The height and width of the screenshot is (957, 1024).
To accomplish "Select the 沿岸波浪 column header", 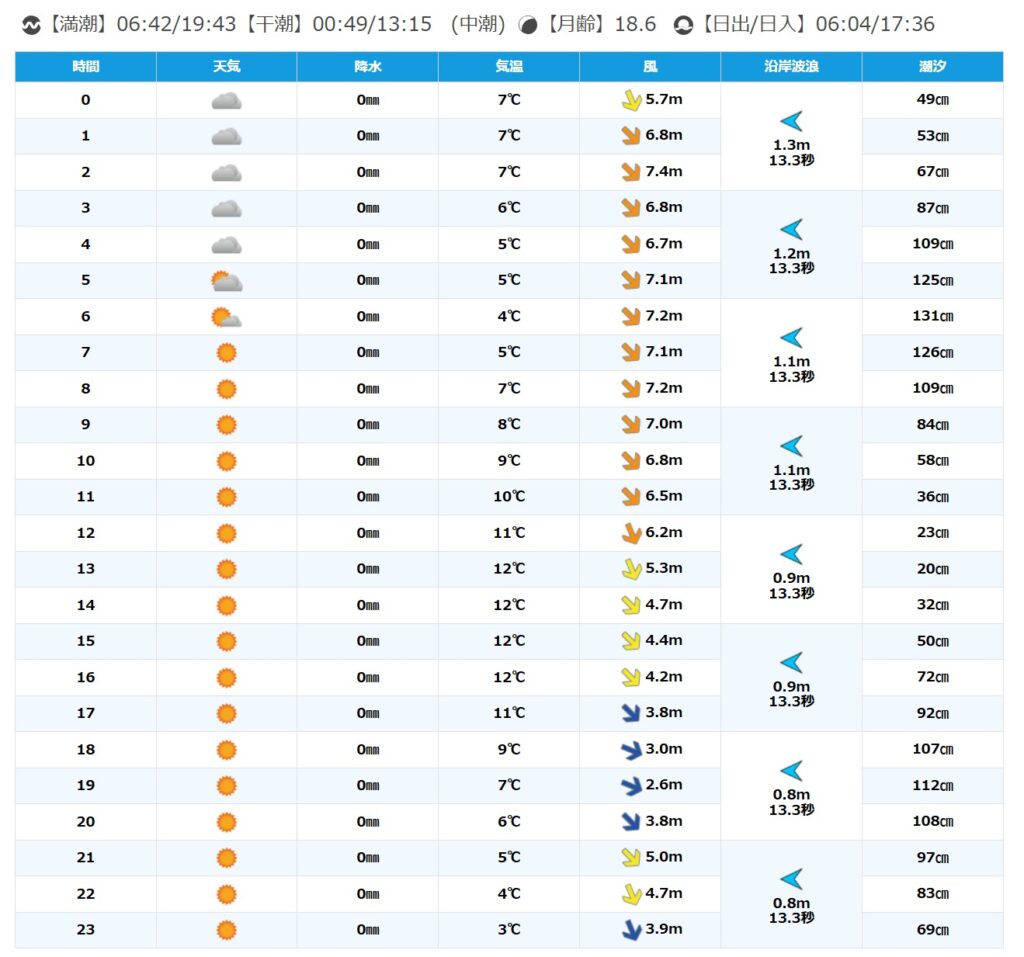I will [x=791, y=67].
